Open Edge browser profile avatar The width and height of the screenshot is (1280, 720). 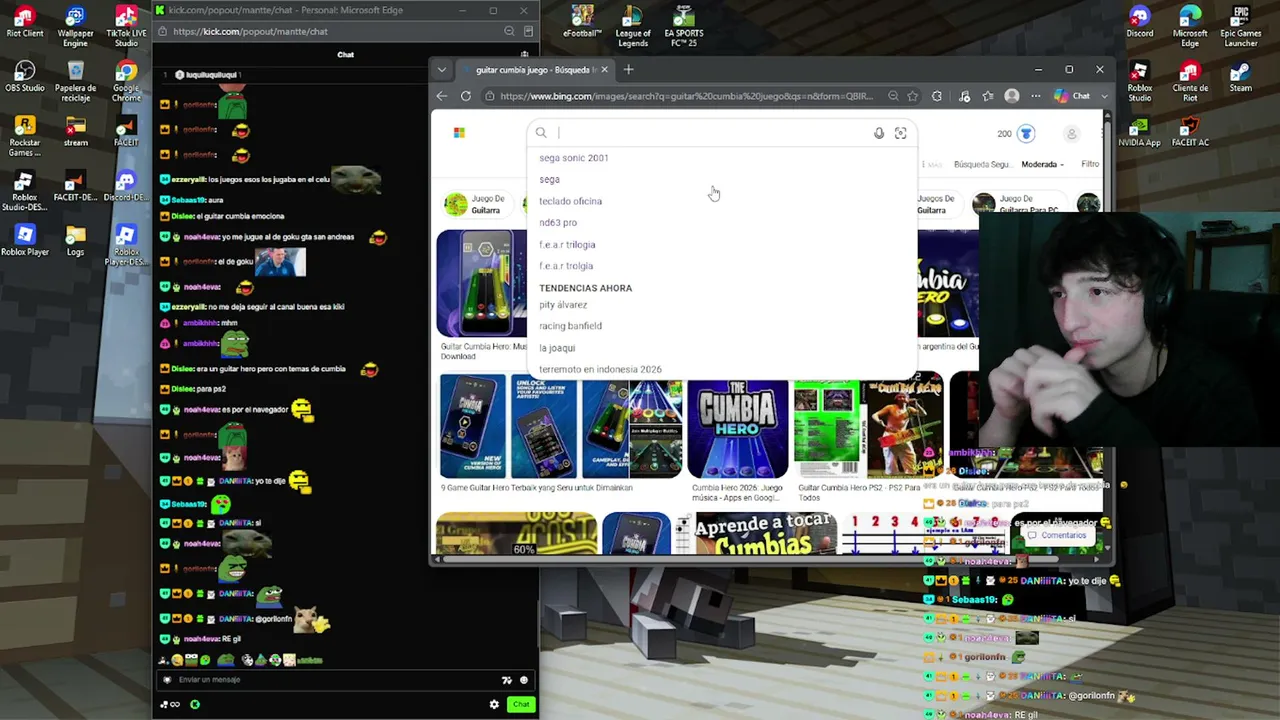tap(1012, 96)
